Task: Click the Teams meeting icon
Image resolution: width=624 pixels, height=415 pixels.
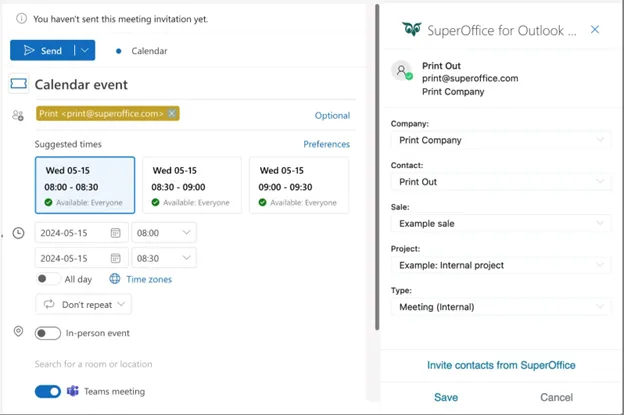Action: pyautogui.click(x=73, y=391)
